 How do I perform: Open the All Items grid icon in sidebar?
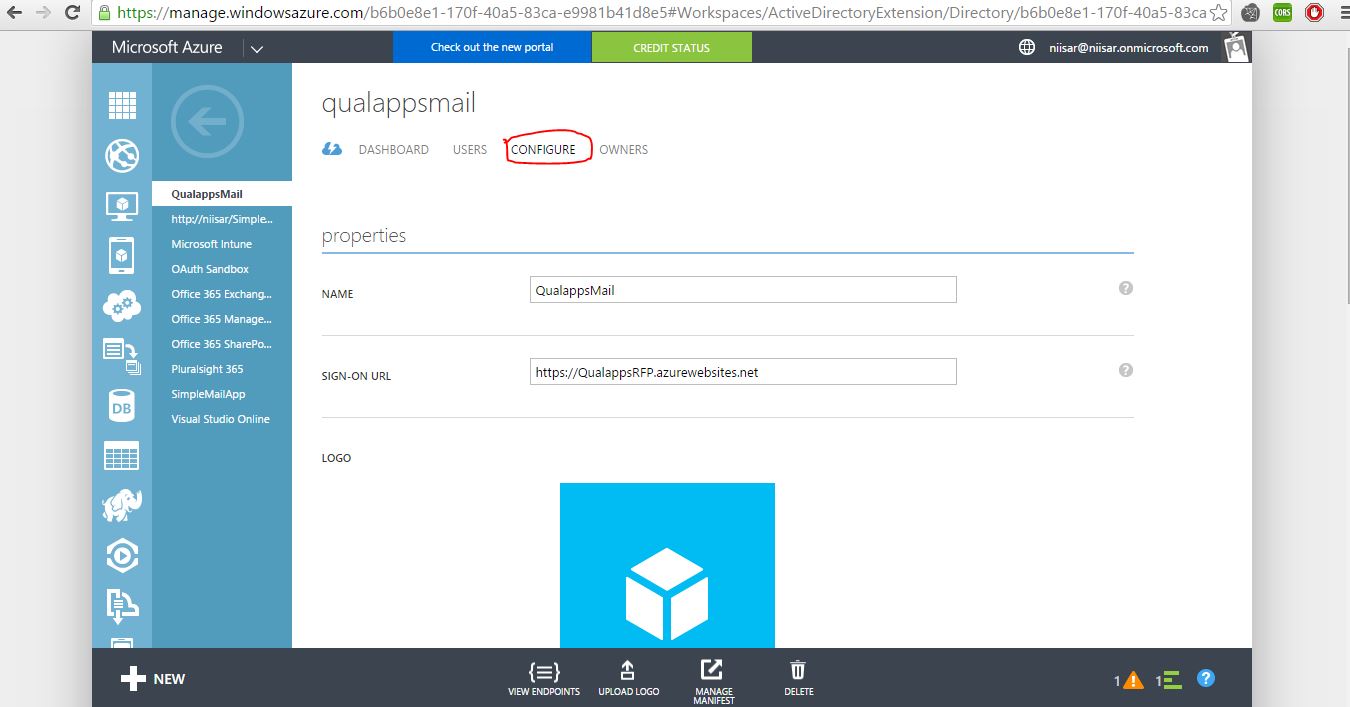(122, 106)
